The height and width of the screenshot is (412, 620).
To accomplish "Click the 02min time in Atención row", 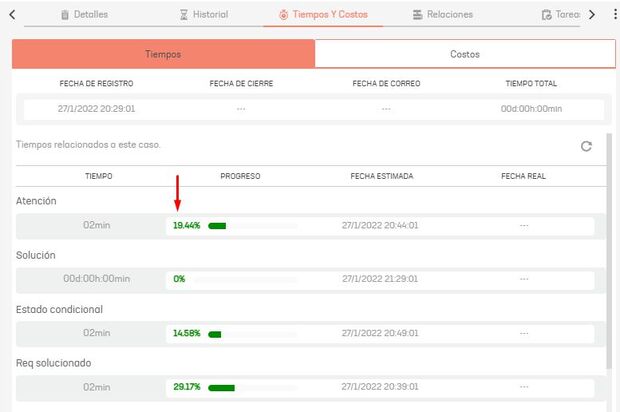I will tap(96, 225).
